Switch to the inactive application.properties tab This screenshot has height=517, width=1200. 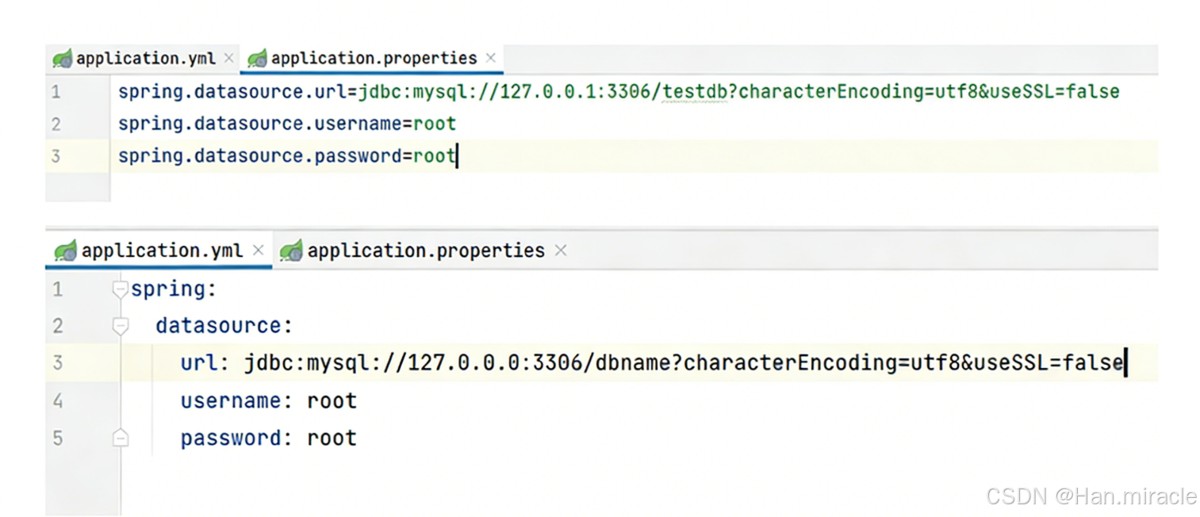pos(425,250)
